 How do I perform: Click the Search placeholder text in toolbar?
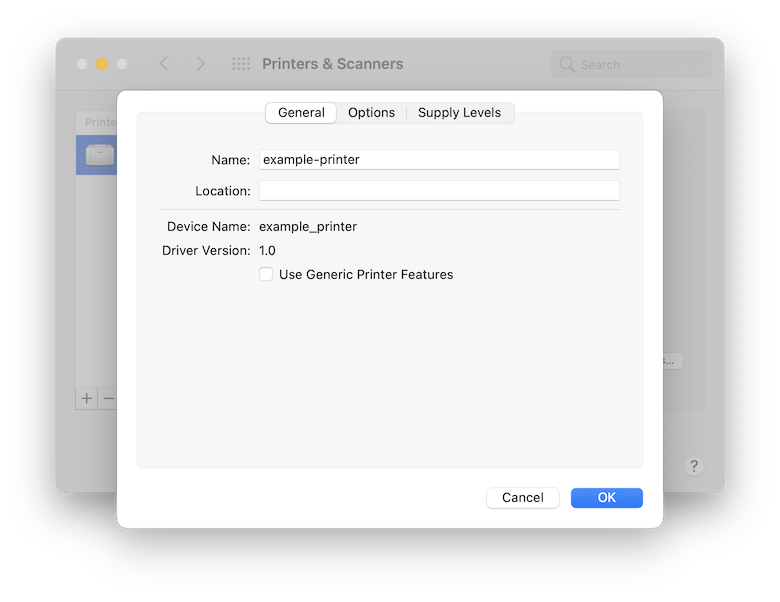[x=600, y=65]
